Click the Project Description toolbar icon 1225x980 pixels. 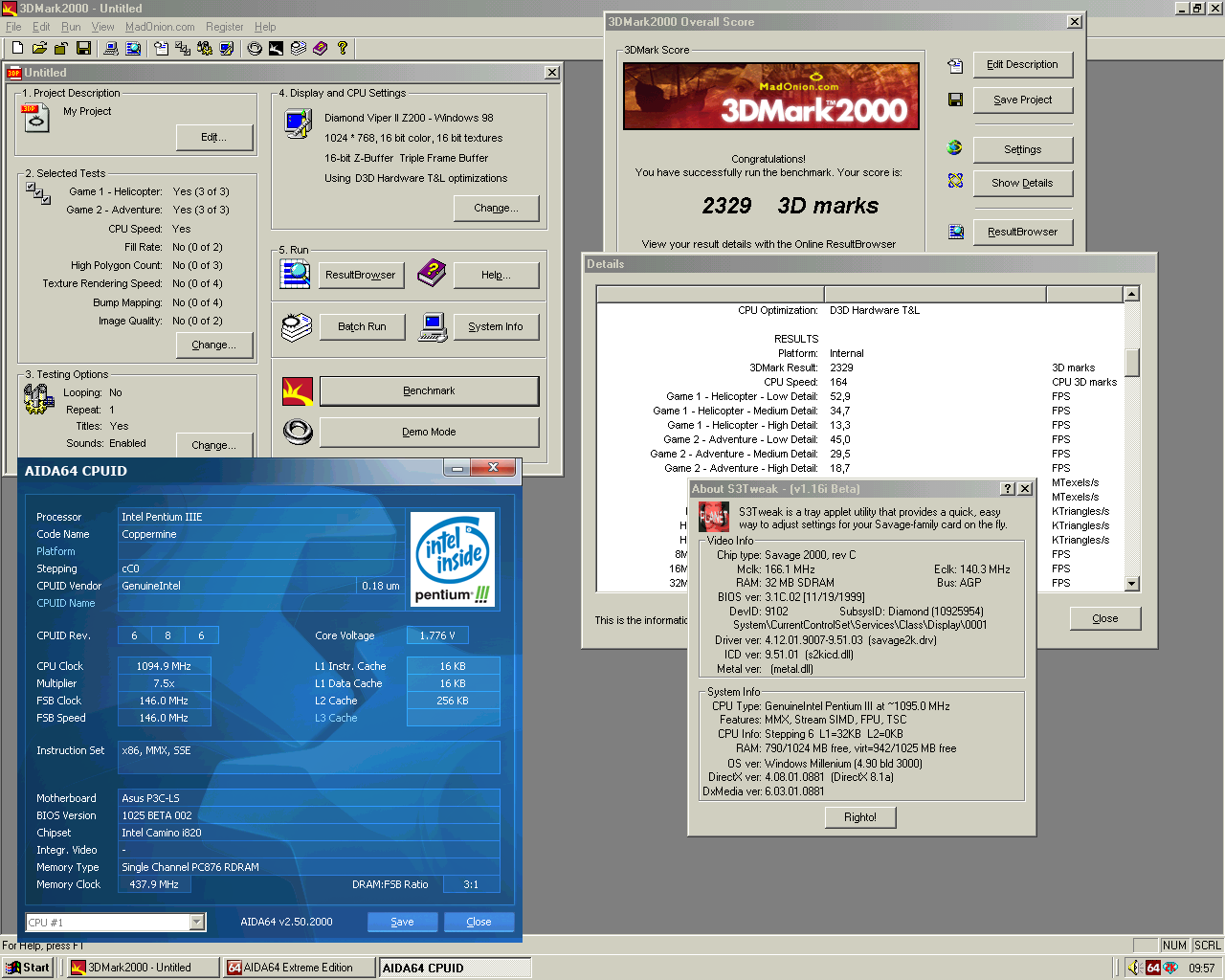pos(161,48)
